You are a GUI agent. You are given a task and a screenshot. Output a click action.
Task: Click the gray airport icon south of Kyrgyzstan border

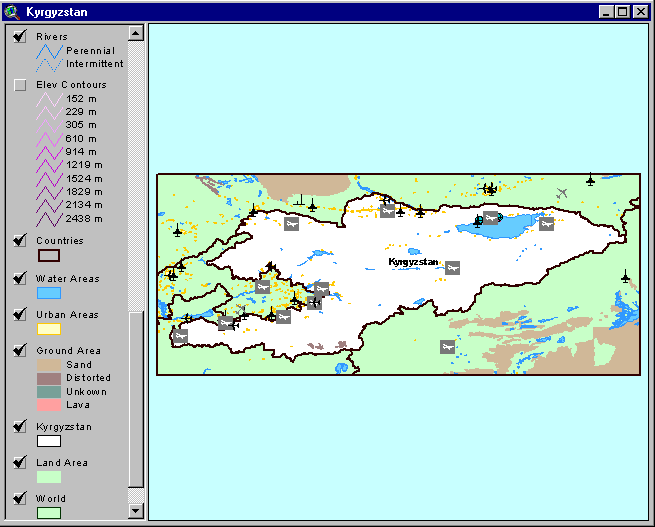click(x=447, y=347)
